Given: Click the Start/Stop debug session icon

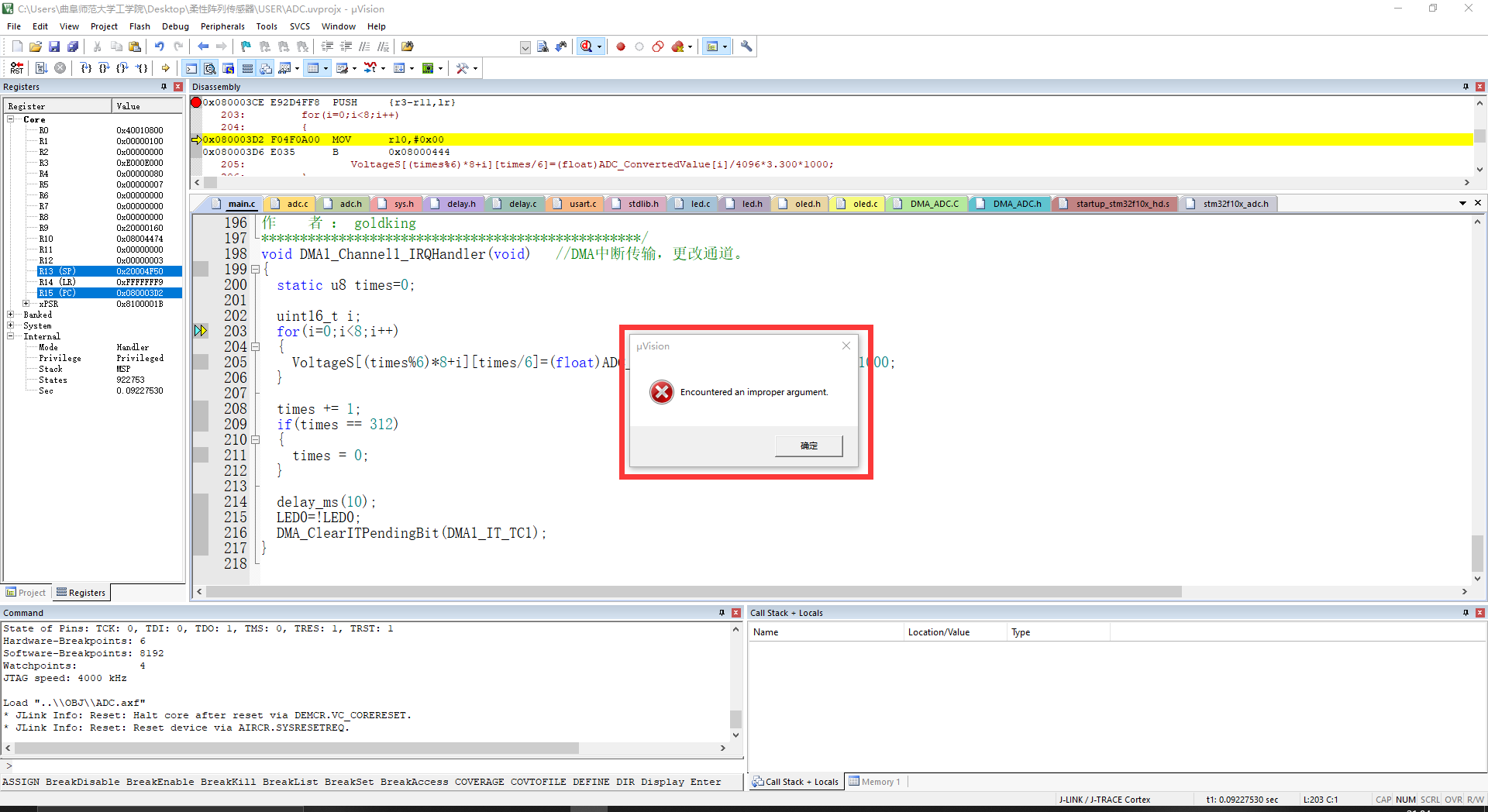Looking at the screenshot, I should coord(587,46).
